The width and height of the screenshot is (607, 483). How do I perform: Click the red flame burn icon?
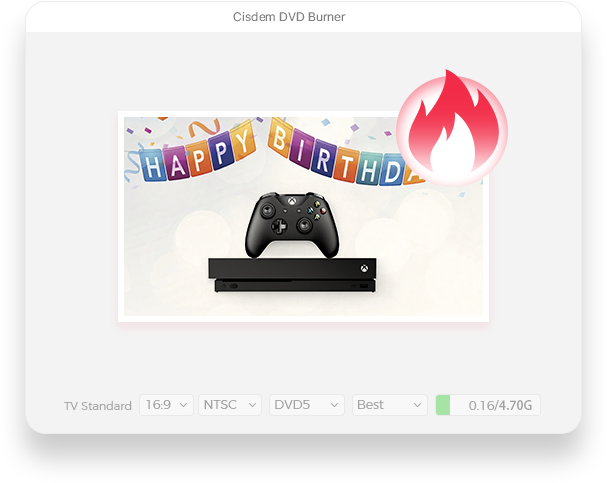(452, 128)
